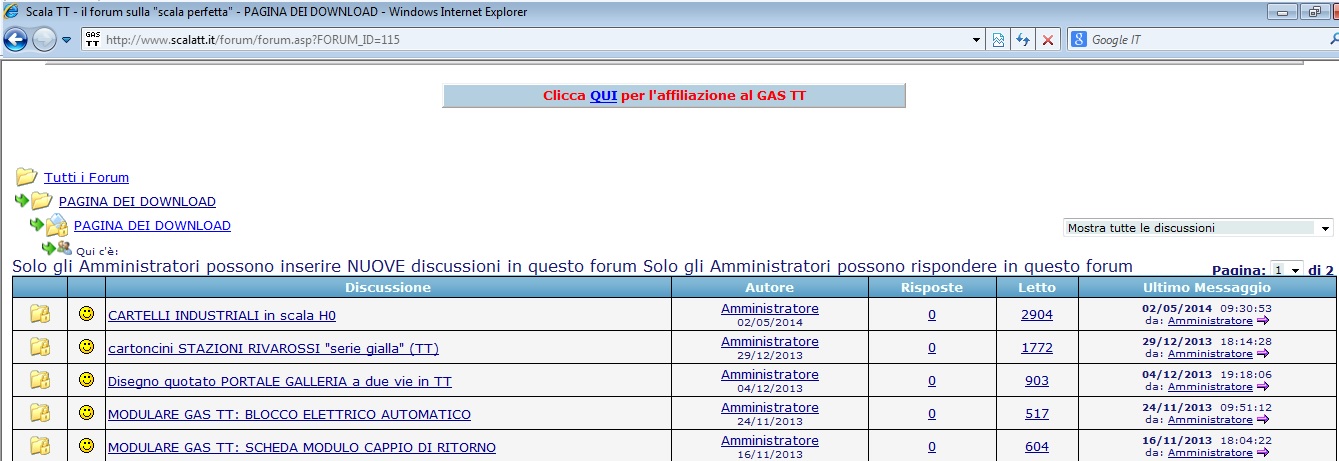Screen dimensions: 1339x461
Task: Click smiley icon in SCHEDA MODULO CAPPIO row
Action: point(86,446)
